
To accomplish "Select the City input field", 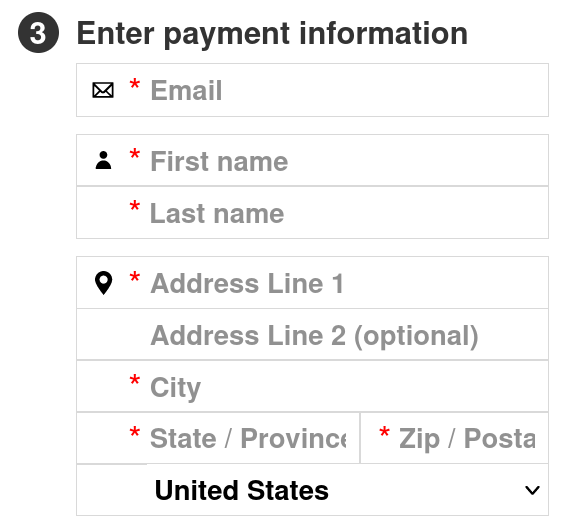I will click(312, 386).
